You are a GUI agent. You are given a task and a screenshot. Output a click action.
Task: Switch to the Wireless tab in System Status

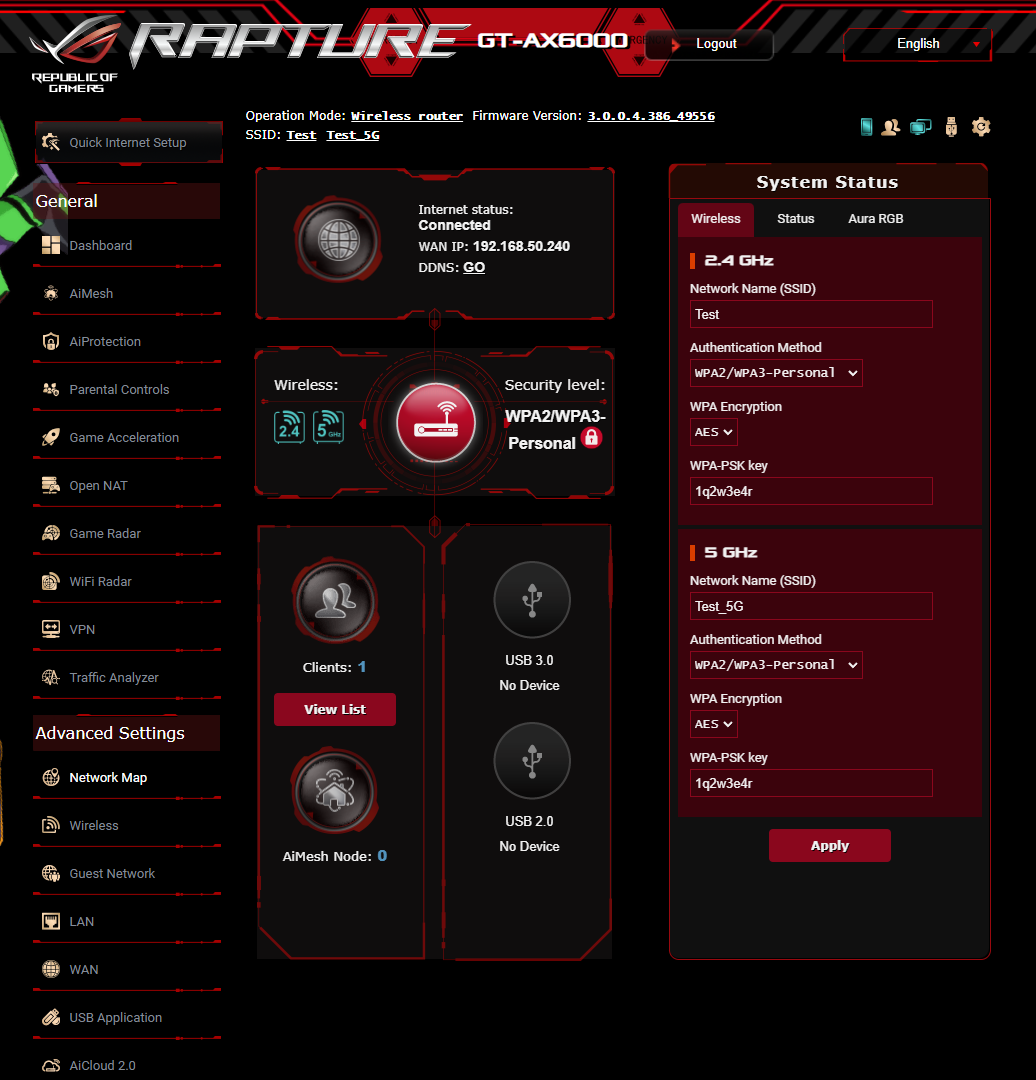click(x=716, y=219)
